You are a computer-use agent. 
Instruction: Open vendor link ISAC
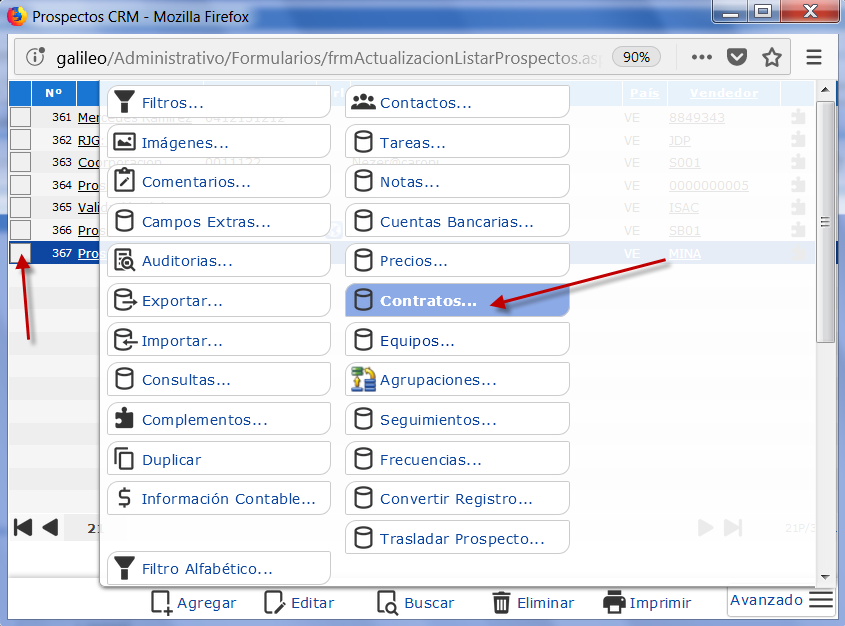coord(684,207)
